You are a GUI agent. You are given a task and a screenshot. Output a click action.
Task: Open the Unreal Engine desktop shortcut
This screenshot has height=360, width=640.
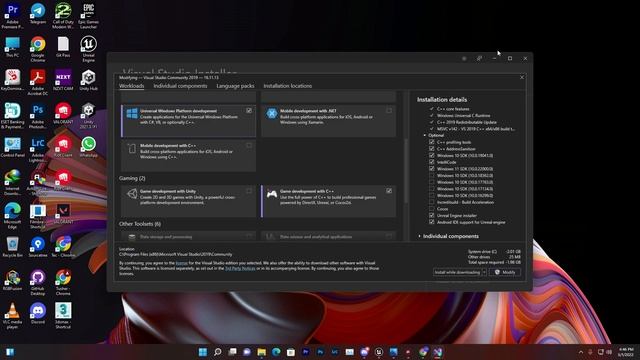coord(88,49)
